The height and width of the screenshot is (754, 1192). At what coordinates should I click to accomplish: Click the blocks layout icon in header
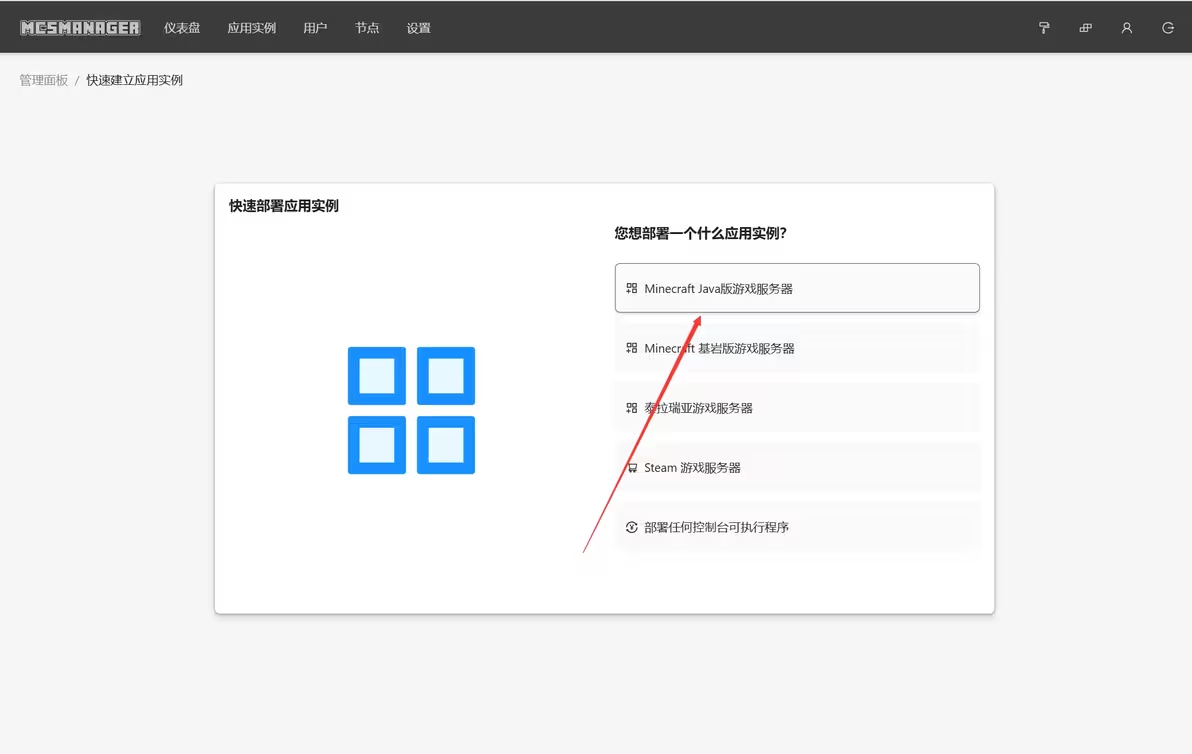[1085, 28]
